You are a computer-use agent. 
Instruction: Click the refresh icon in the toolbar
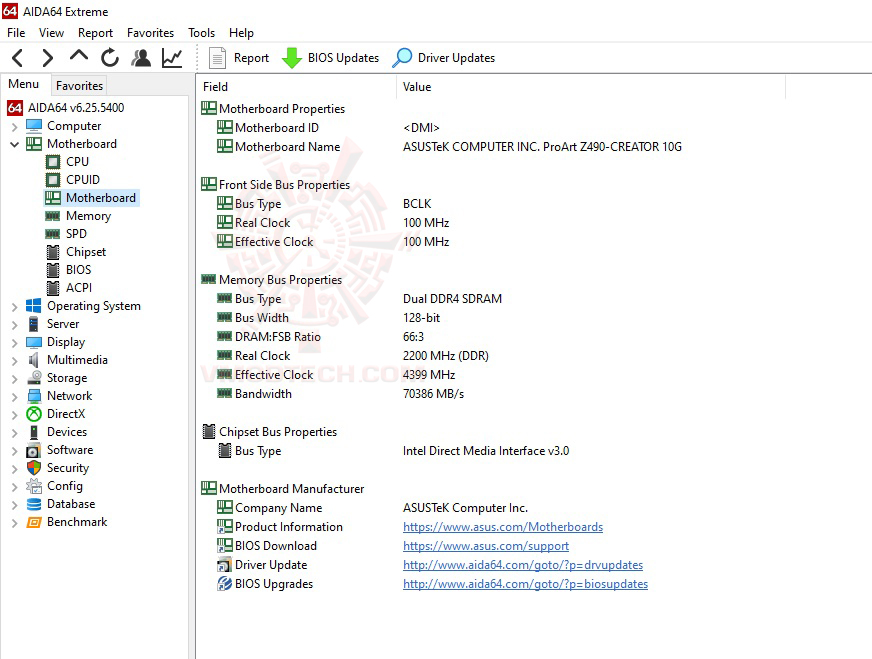click(110, 57)
